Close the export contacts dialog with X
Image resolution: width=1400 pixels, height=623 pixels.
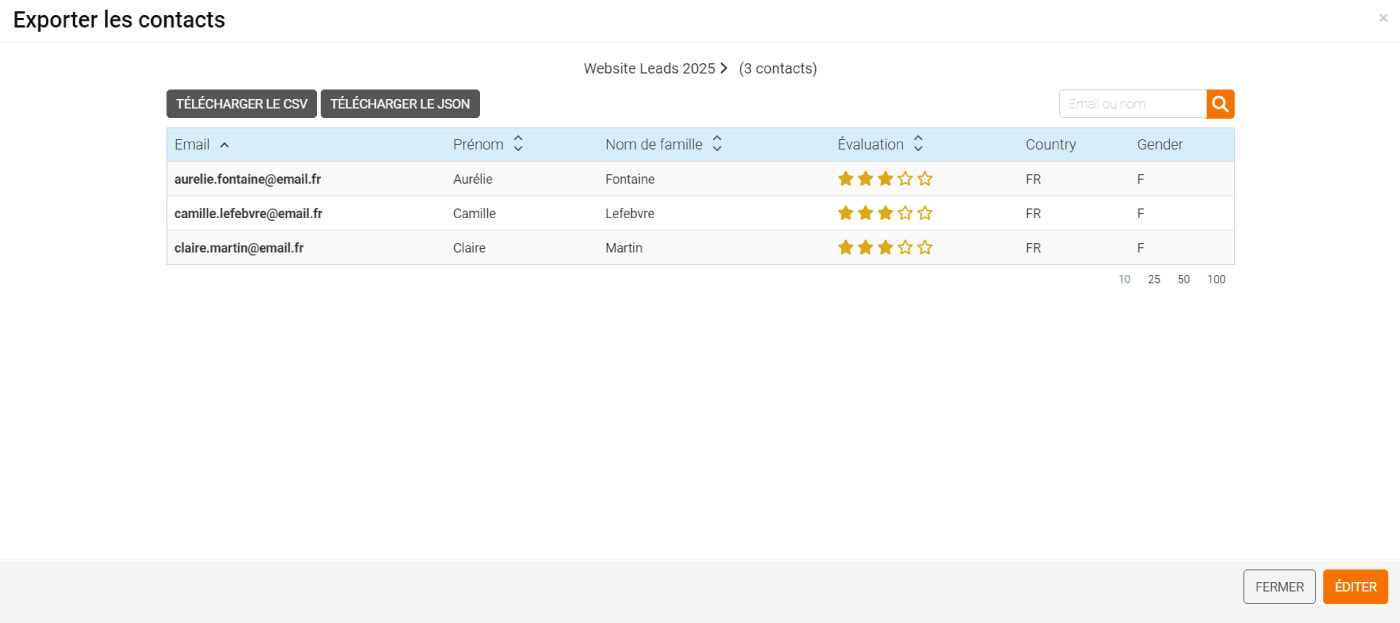point(1383,18)
